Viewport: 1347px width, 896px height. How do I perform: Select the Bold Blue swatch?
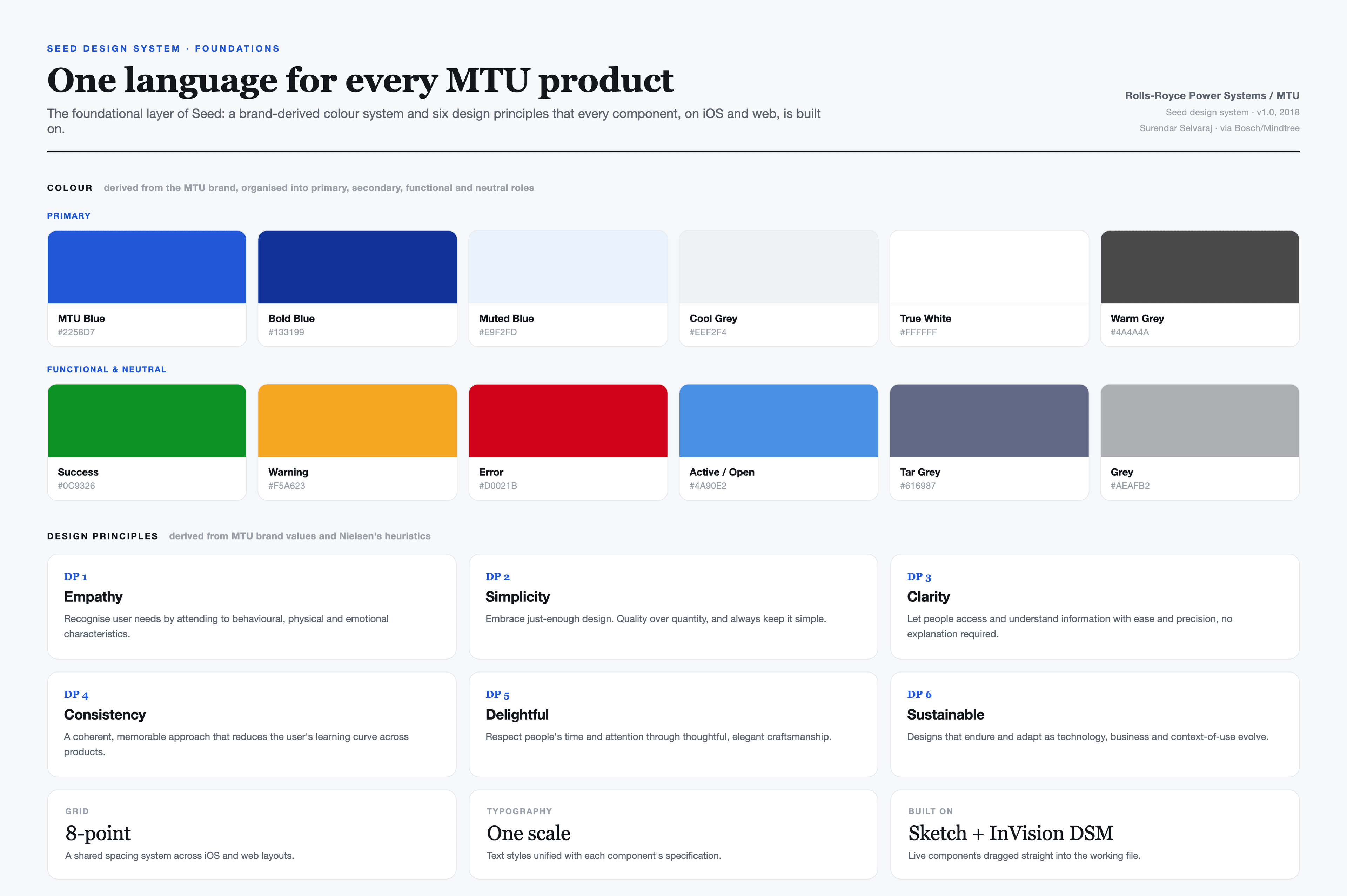pos(357,267)
